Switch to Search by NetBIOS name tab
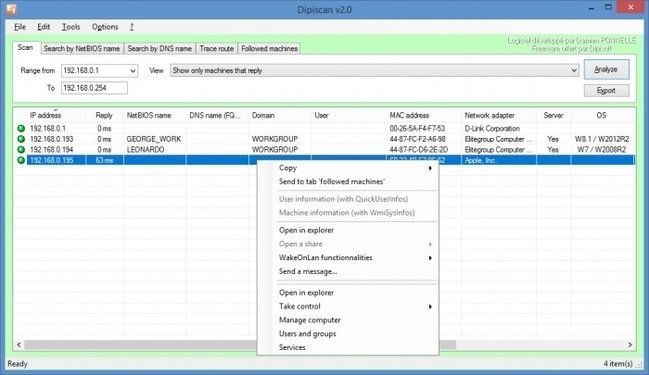The height and width of the screenshot is (375, 649). point(82,48)
